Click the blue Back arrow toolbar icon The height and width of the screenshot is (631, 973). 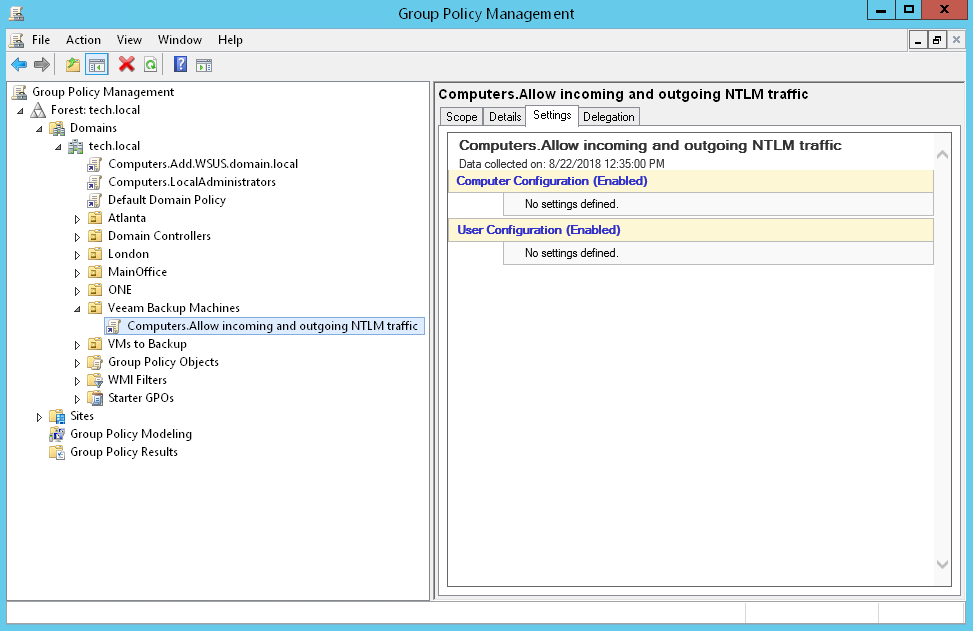19,65
